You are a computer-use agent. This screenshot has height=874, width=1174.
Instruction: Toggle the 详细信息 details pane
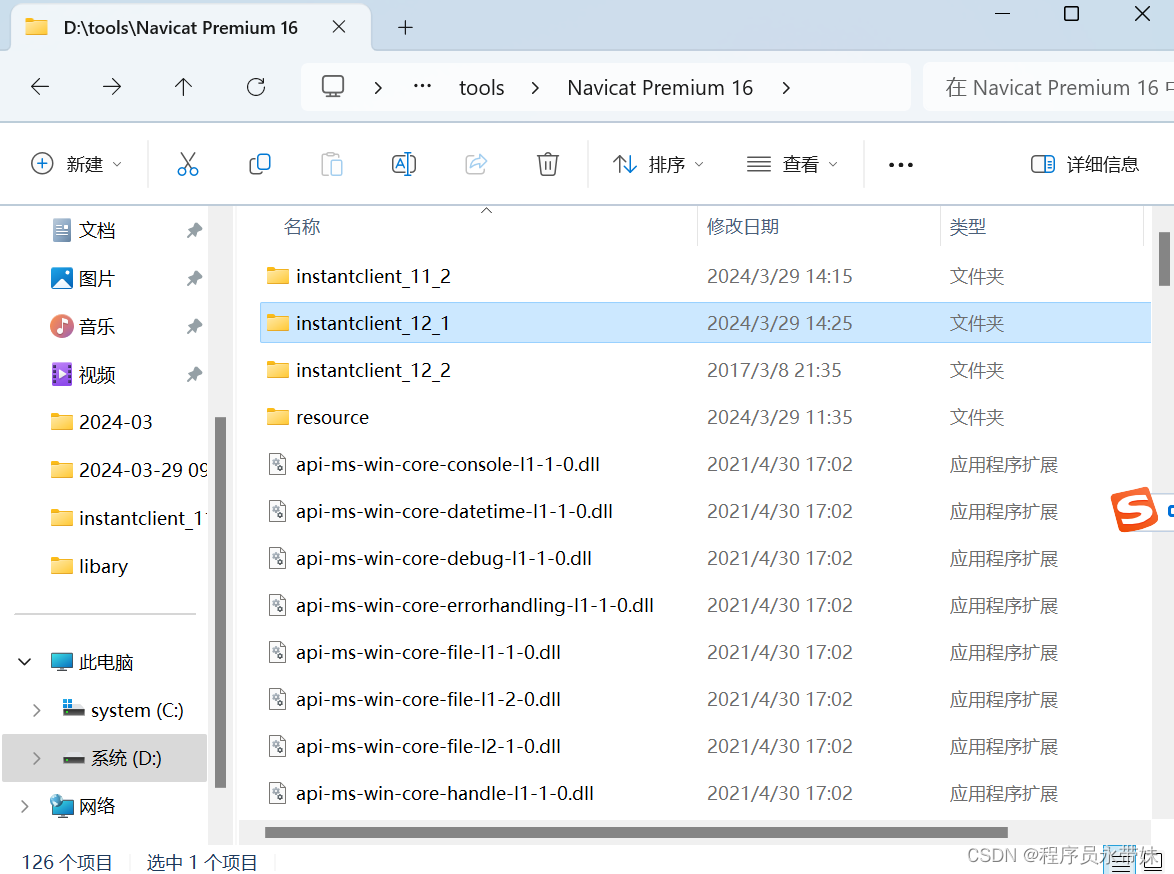tap(1085, 163)
